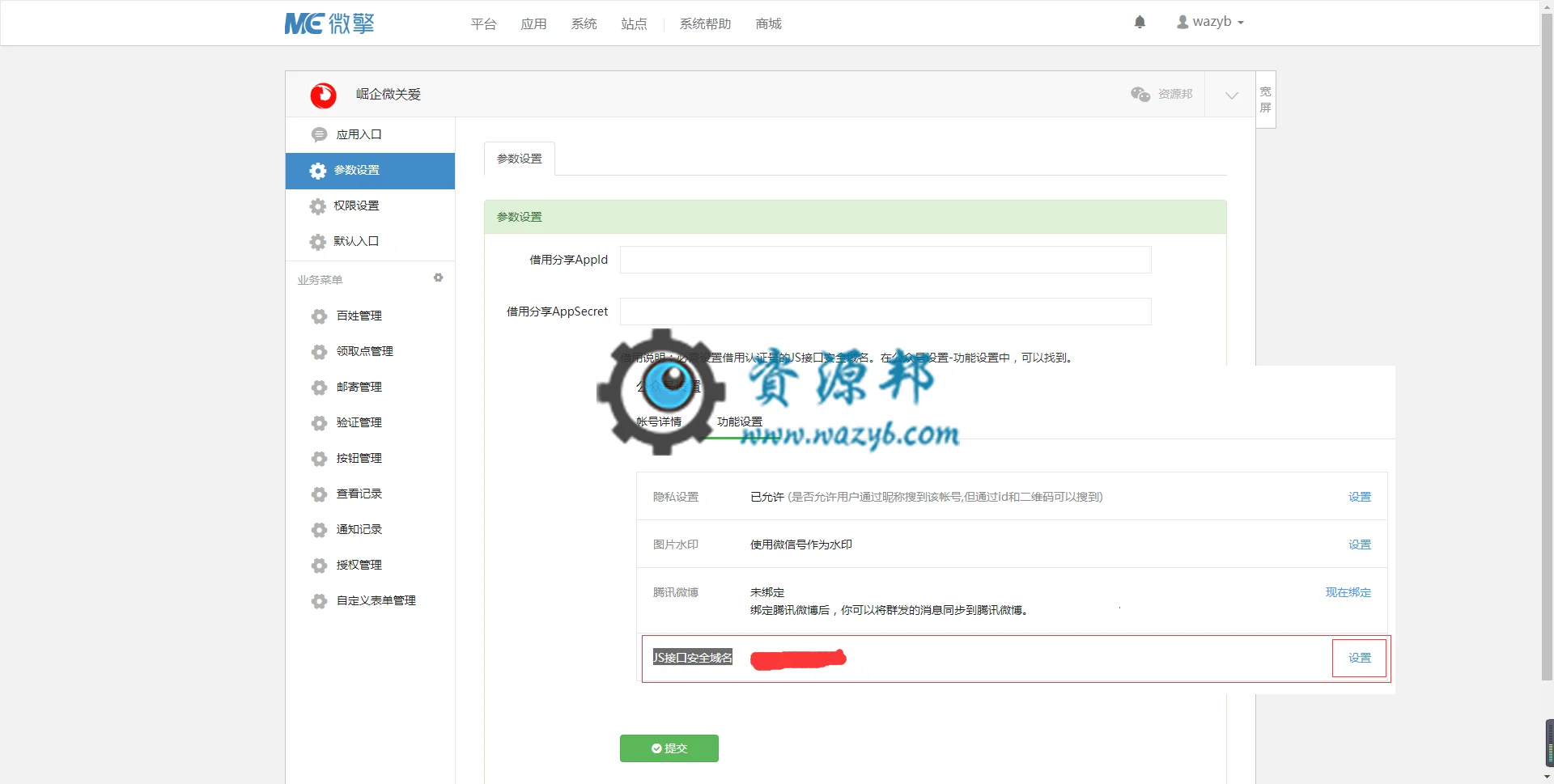Image resolution: width=1554 pixels, height=784 pixels.
Task: Click the green 提交 button
Action: (669, 748)
